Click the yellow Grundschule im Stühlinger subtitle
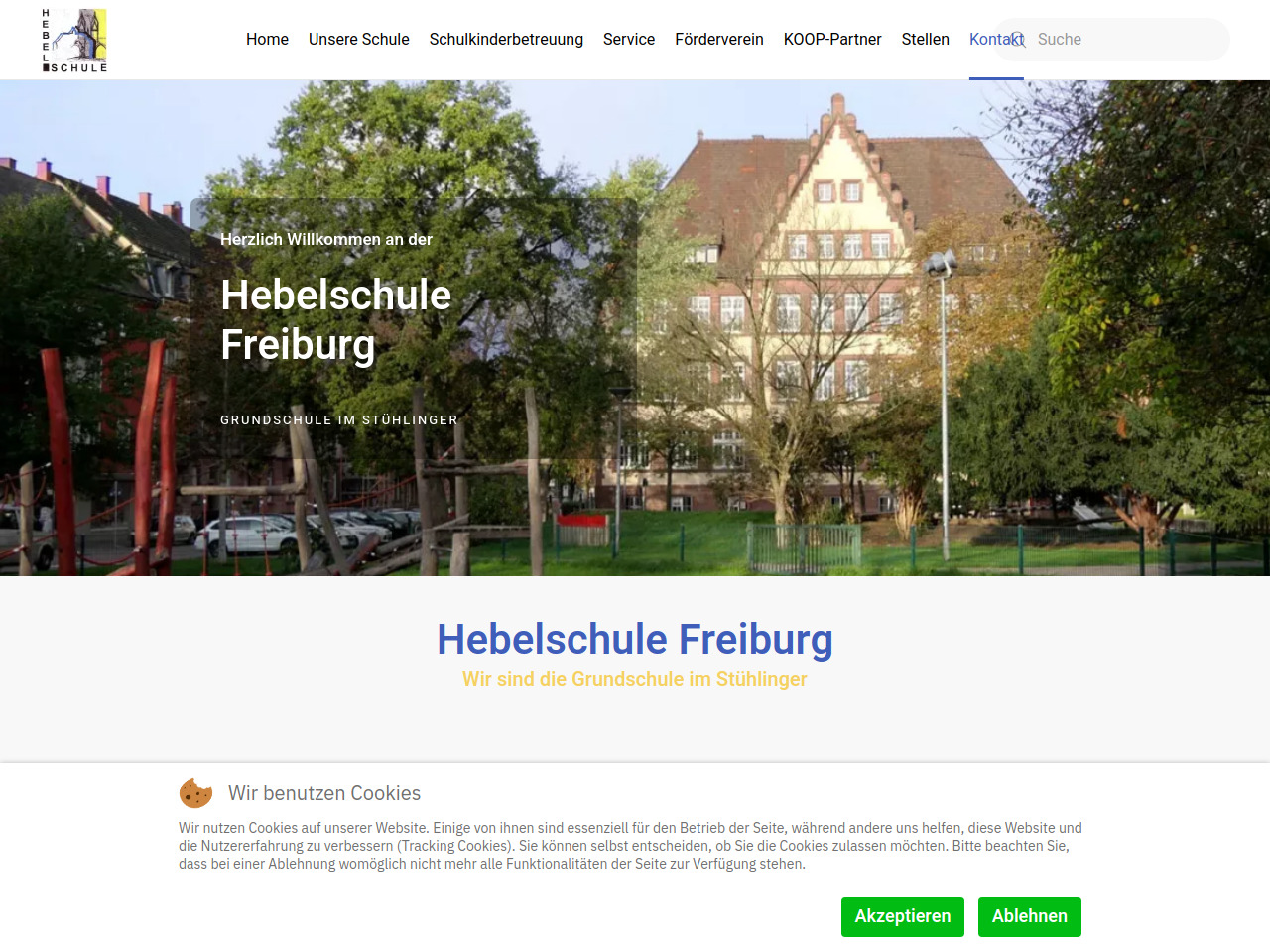Viewport: 1270px width, 952px height. (635, 679)
